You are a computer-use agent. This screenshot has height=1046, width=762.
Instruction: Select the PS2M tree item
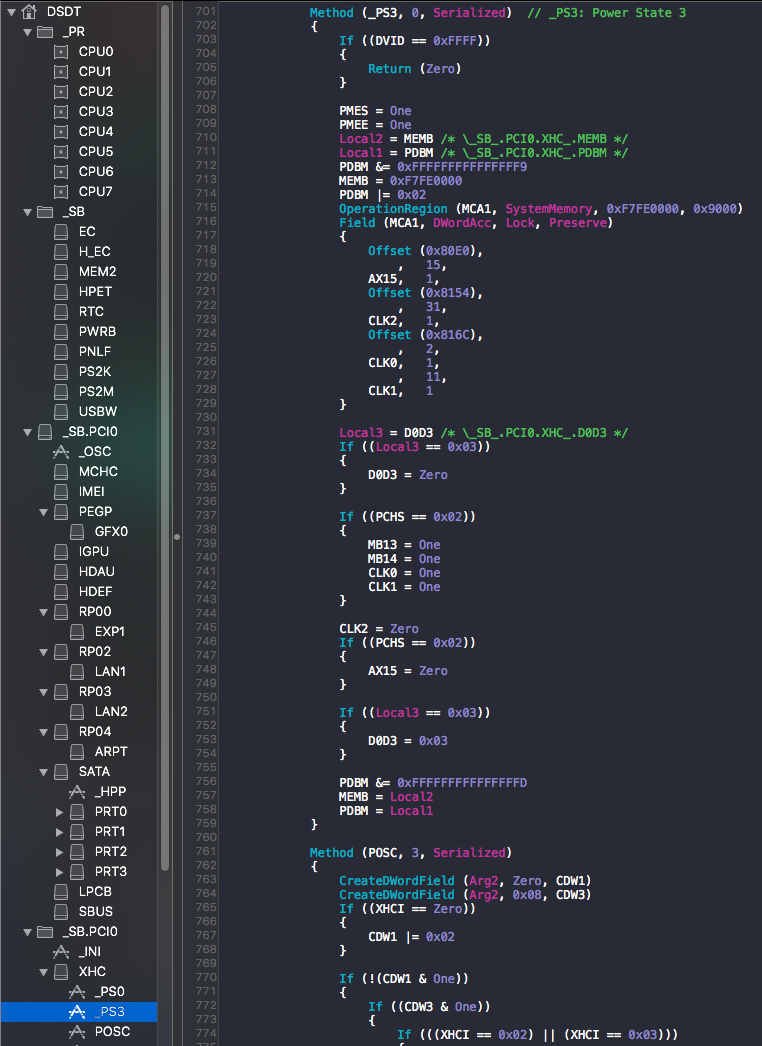(x=95, y=392)
